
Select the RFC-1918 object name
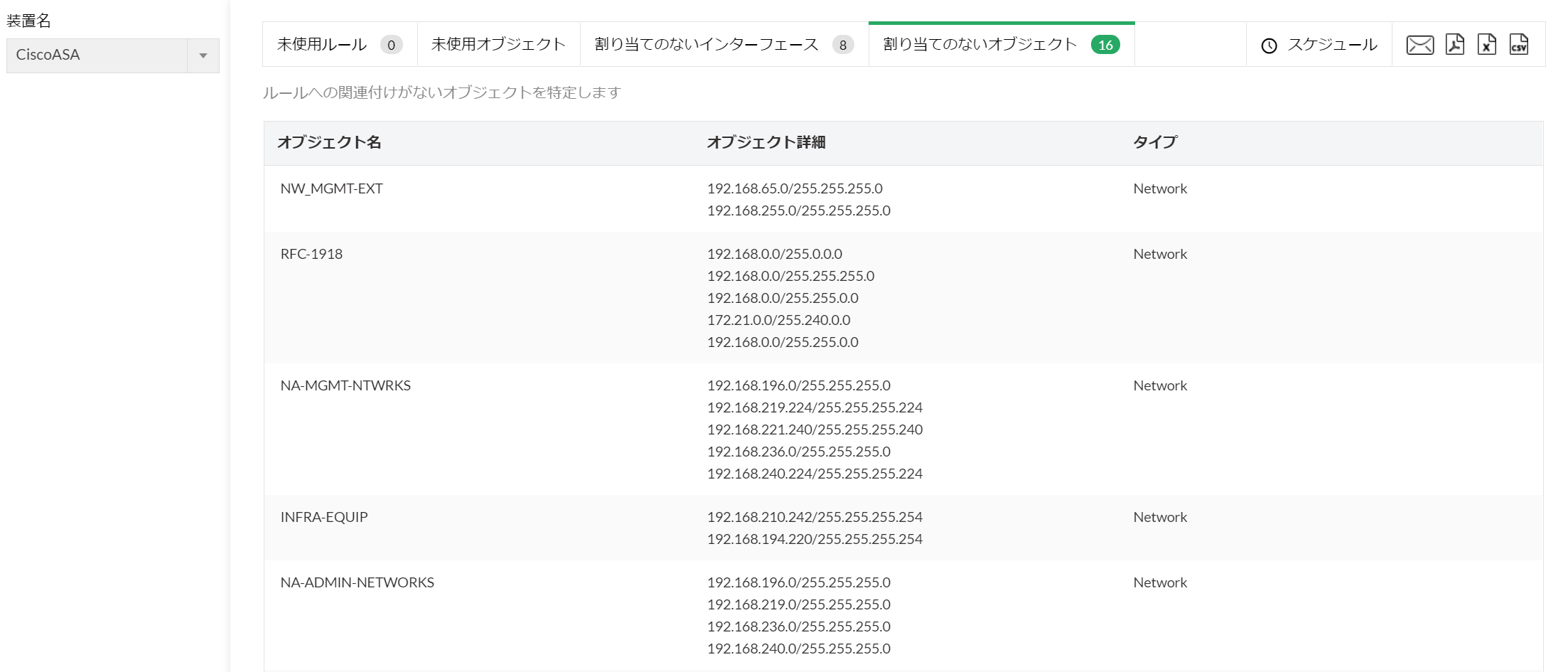click(311, 254)
